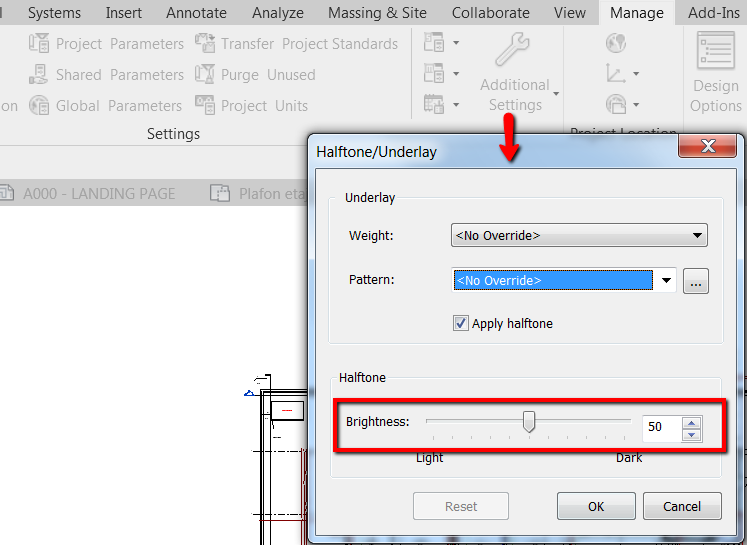747x545 pixels.
Task: Click the Light label under Brightness slider
Action: (429, 458)
